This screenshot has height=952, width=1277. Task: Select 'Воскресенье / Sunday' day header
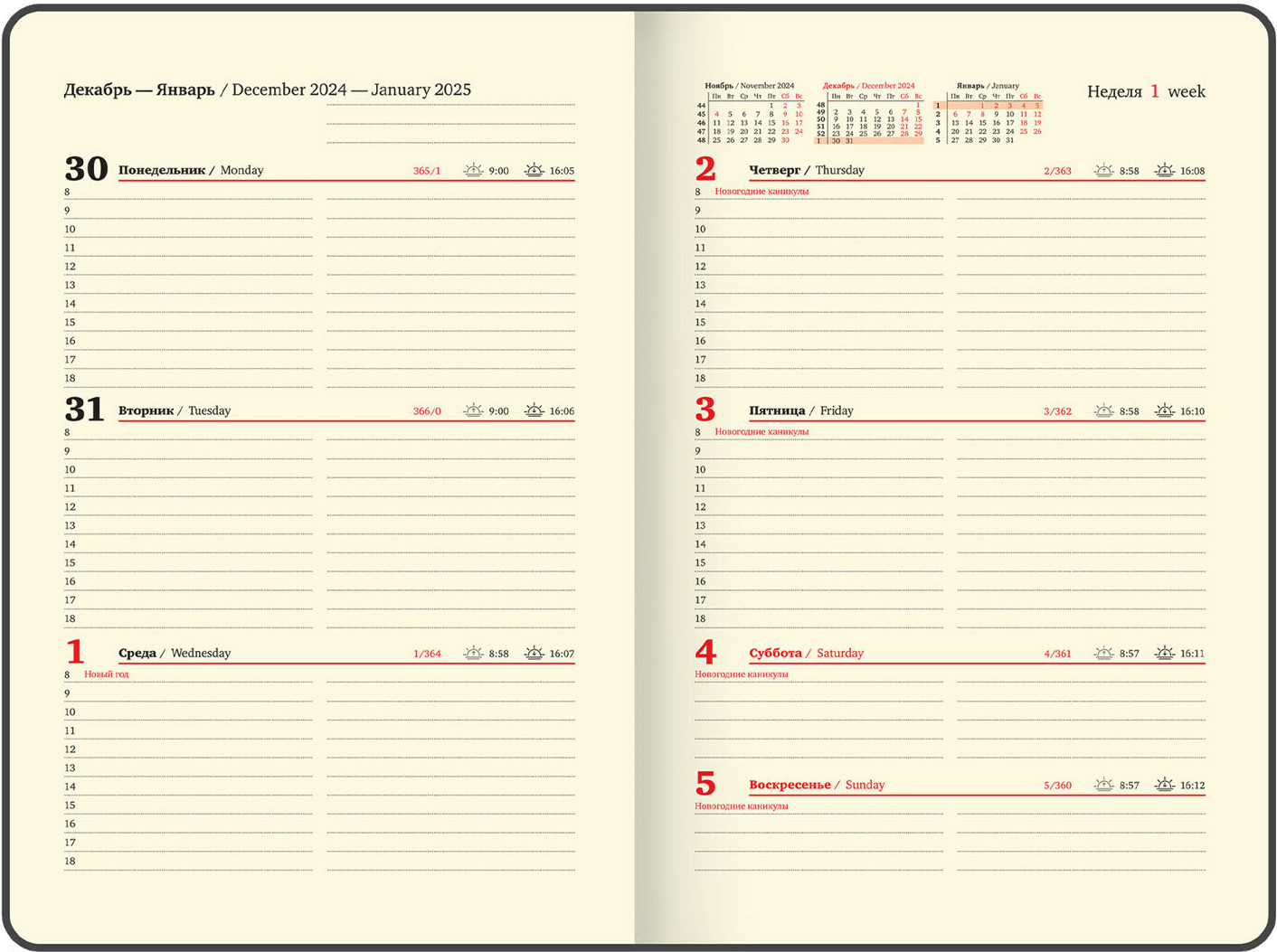tap(816, 785)
